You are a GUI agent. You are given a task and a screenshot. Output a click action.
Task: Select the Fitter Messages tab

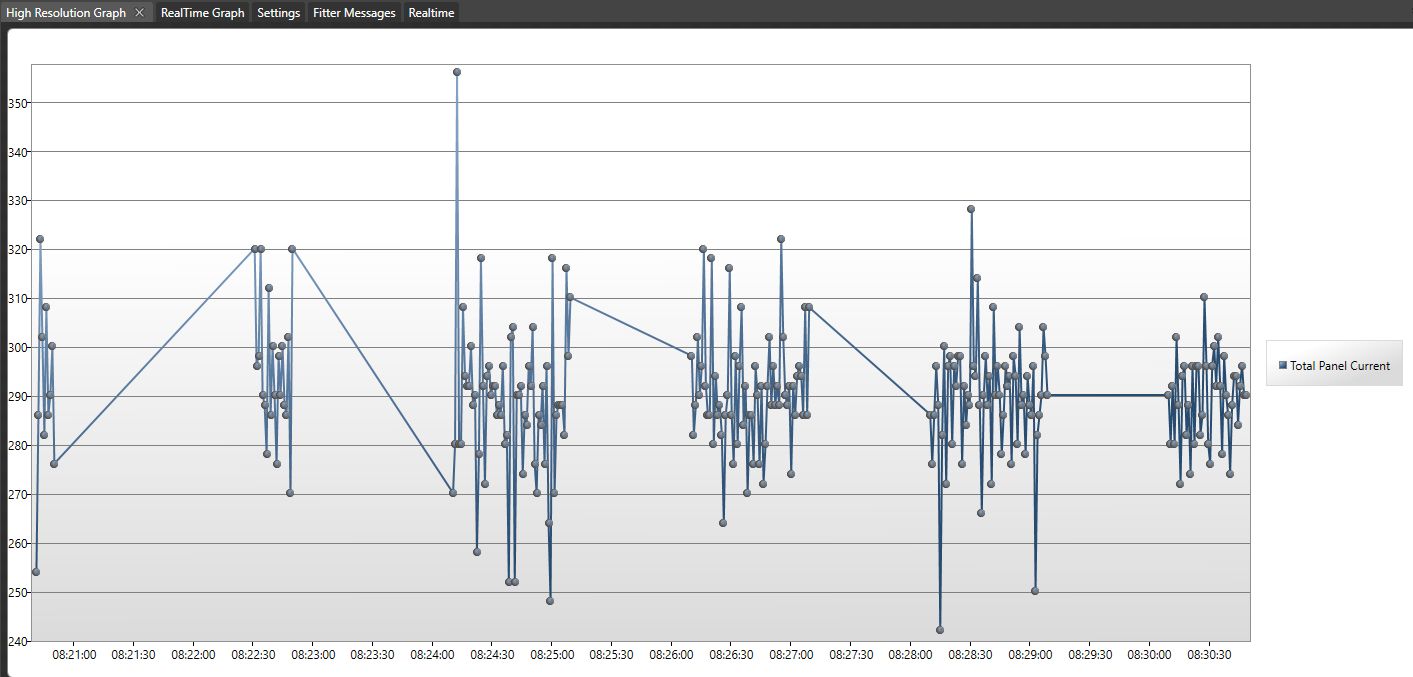coord(354,13)
